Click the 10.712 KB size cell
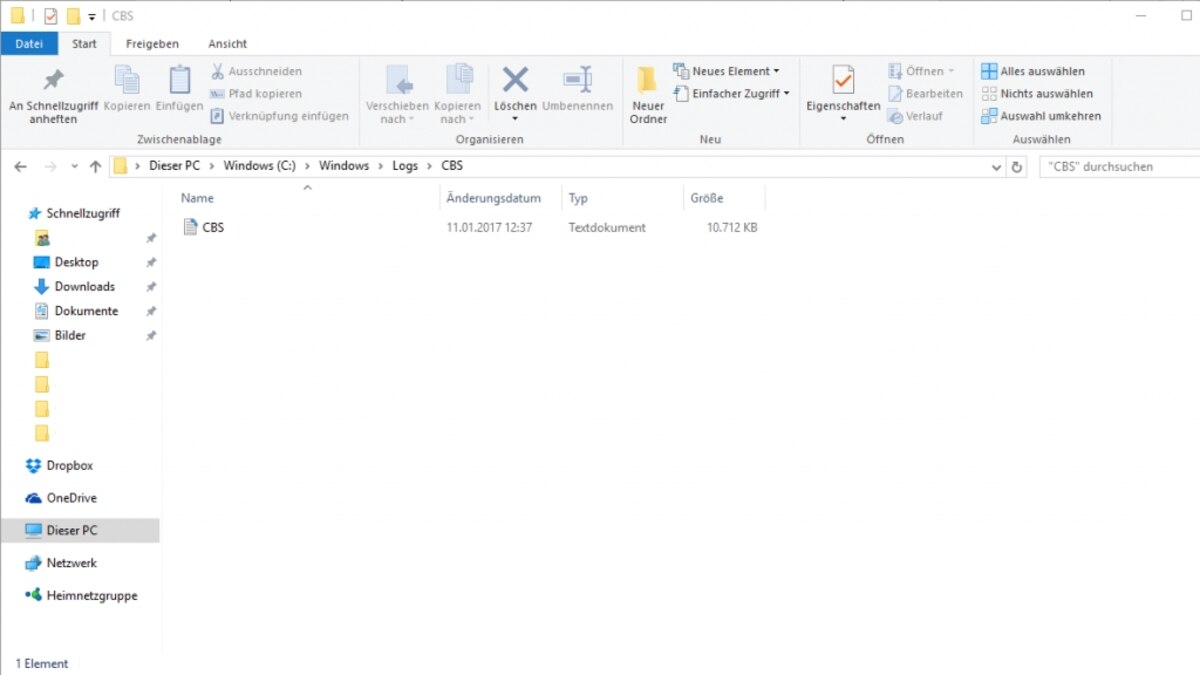Screen dimensions: 1200x675 click(x=731, y=227)
